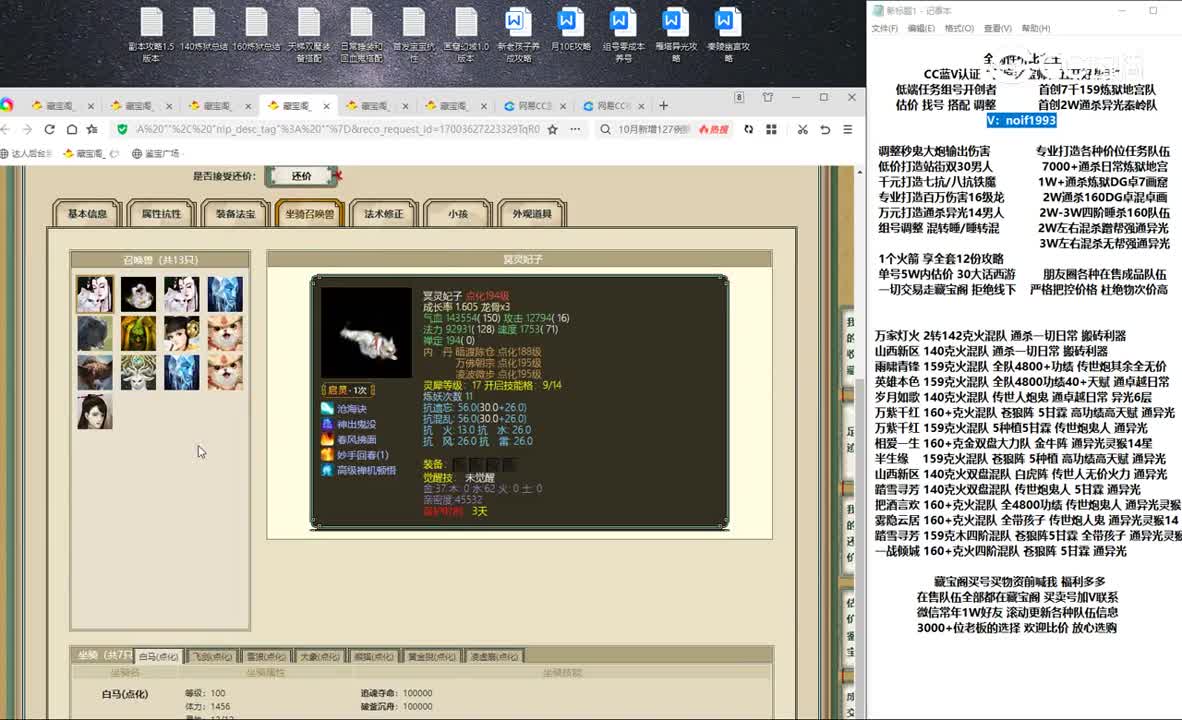
Task: Click the browser home icon
Action: tap(72, 130)
